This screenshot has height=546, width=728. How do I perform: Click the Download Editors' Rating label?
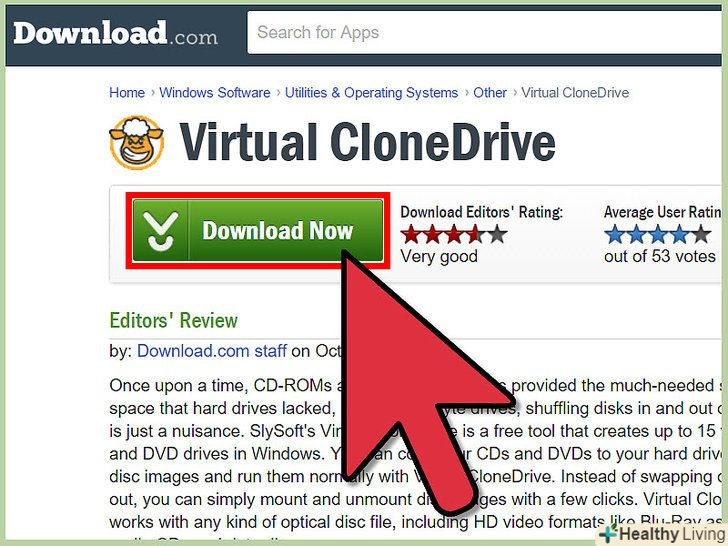coord(481,212)
